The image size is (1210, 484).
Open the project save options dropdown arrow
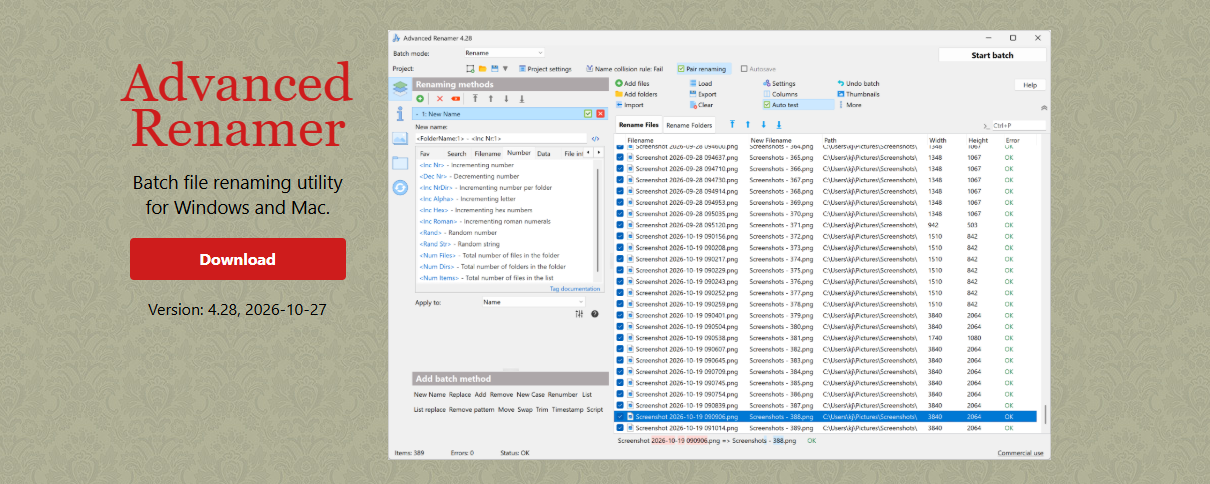click(505, 69)
